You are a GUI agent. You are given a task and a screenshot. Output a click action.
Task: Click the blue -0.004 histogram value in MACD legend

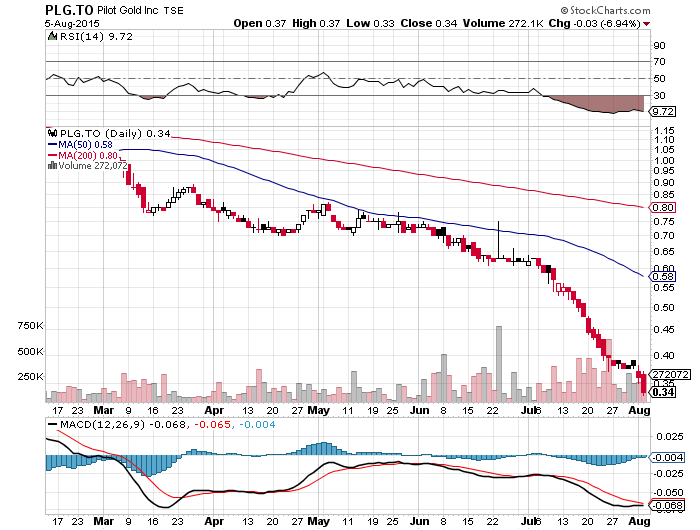pos(257,425)
